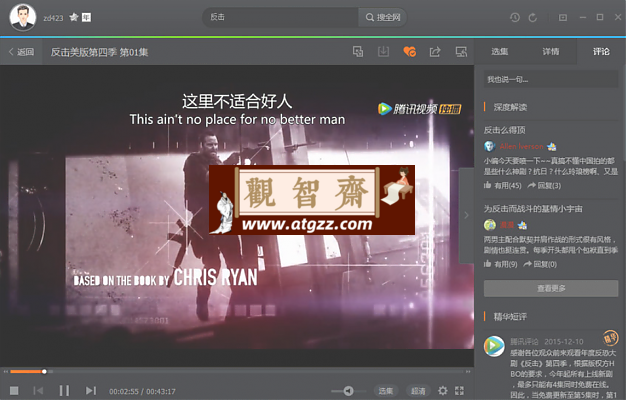Click the forward arrows right of progress bar

pyautogui.click(x=468, y=372)
